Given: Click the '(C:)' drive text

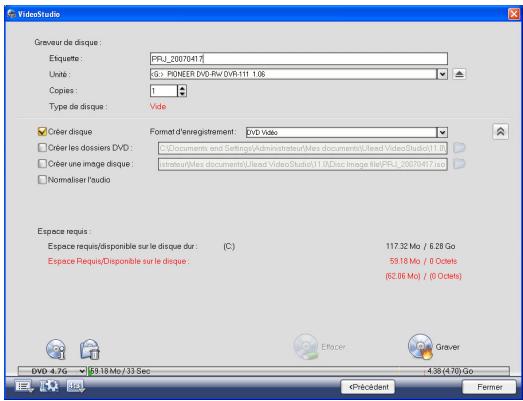Looking at the screenshot, I should [x=229, y=246].
